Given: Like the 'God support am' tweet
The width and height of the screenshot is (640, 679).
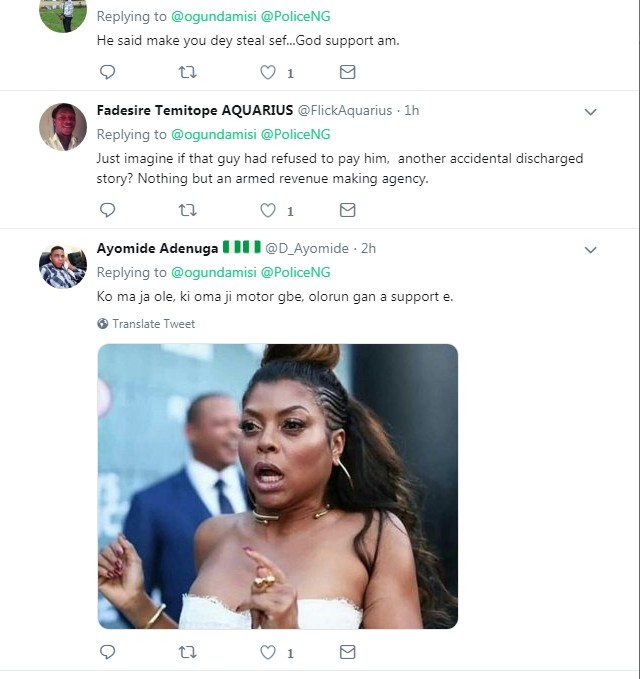Looking at the screenshot, I should (268, 72).
